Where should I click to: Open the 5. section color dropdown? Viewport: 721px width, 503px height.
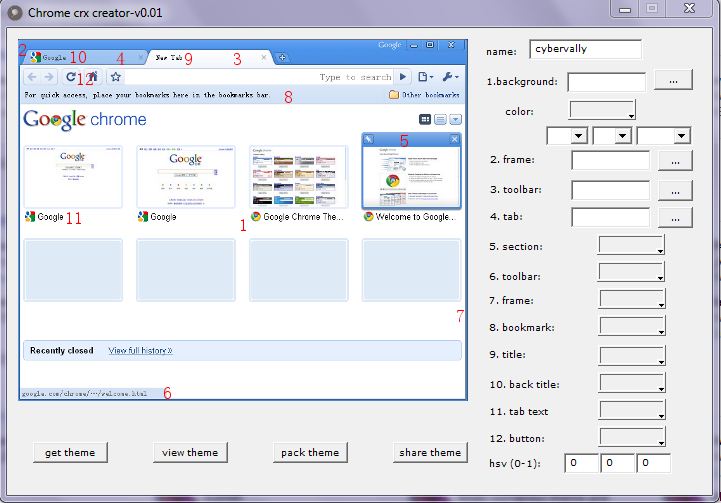click(631, 245)
